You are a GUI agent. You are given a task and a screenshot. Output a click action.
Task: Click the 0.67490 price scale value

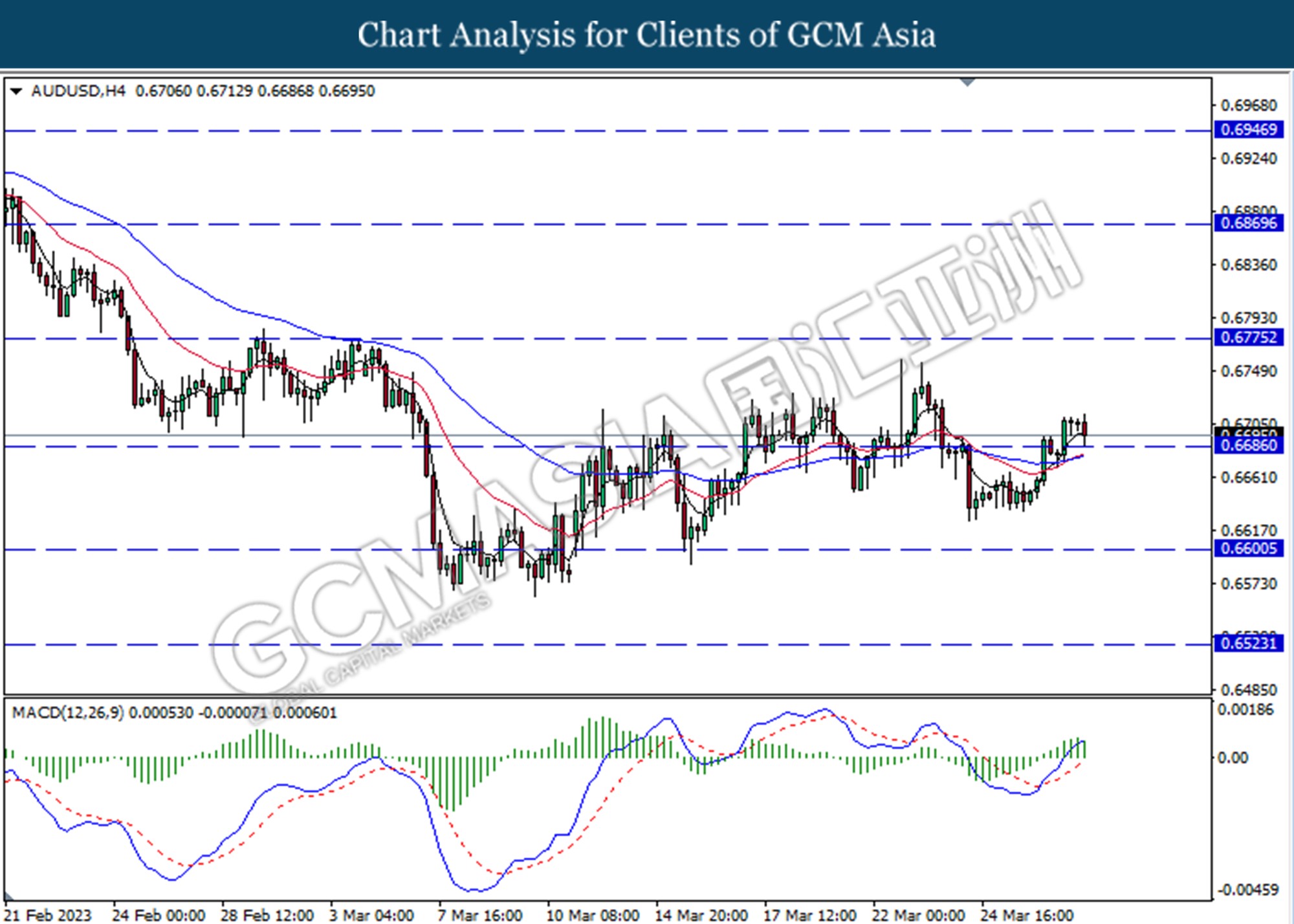click(x=1249, y=371)
